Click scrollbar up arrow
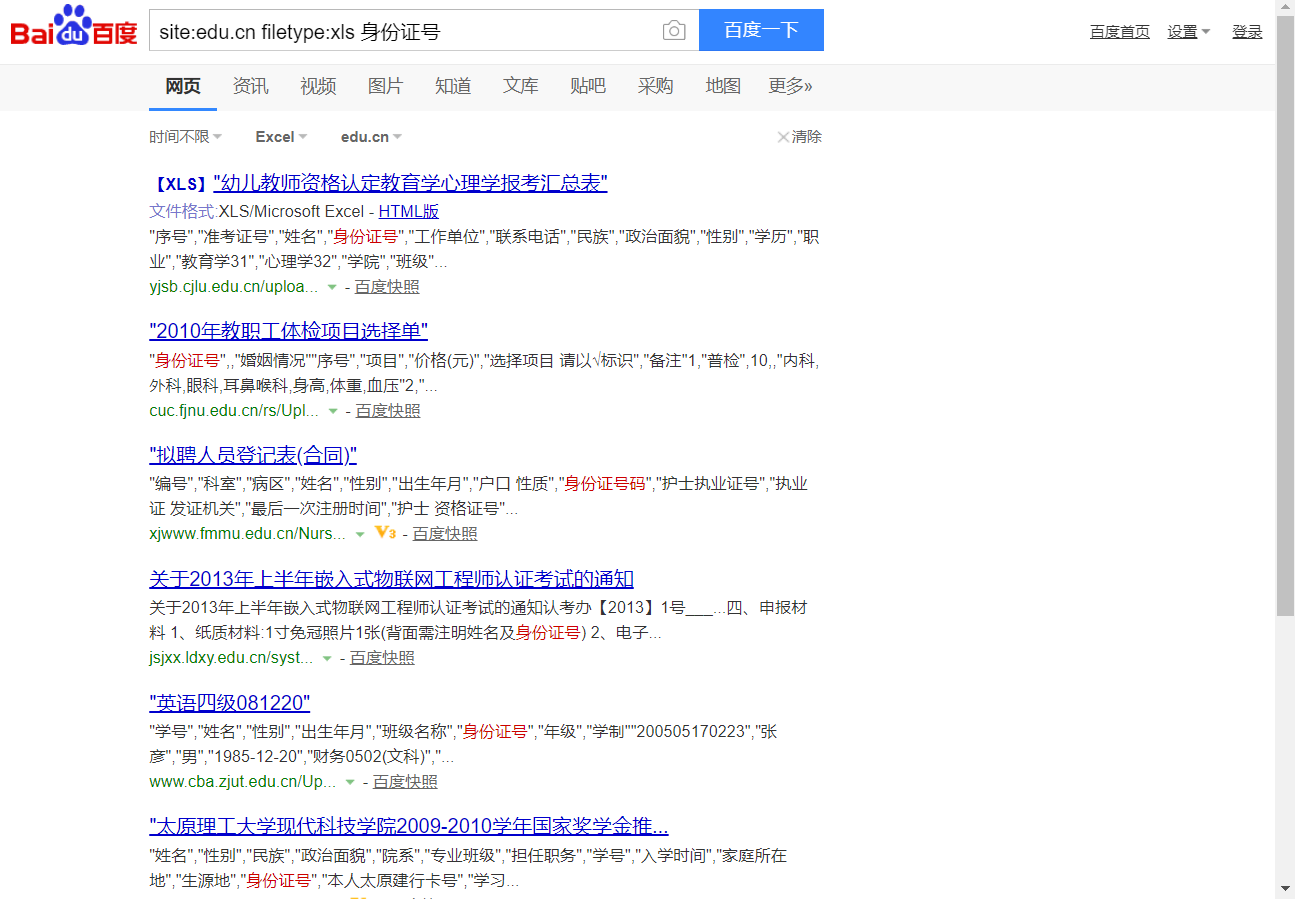Viewport: 1295px width, 899px height. tap(1285, 8)
